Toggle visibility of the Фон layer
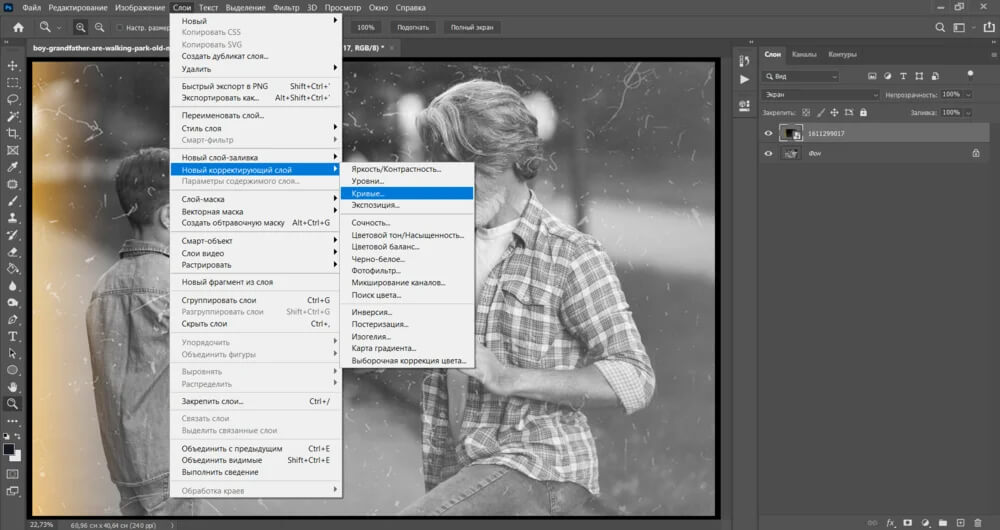 (x=768, y=153)
